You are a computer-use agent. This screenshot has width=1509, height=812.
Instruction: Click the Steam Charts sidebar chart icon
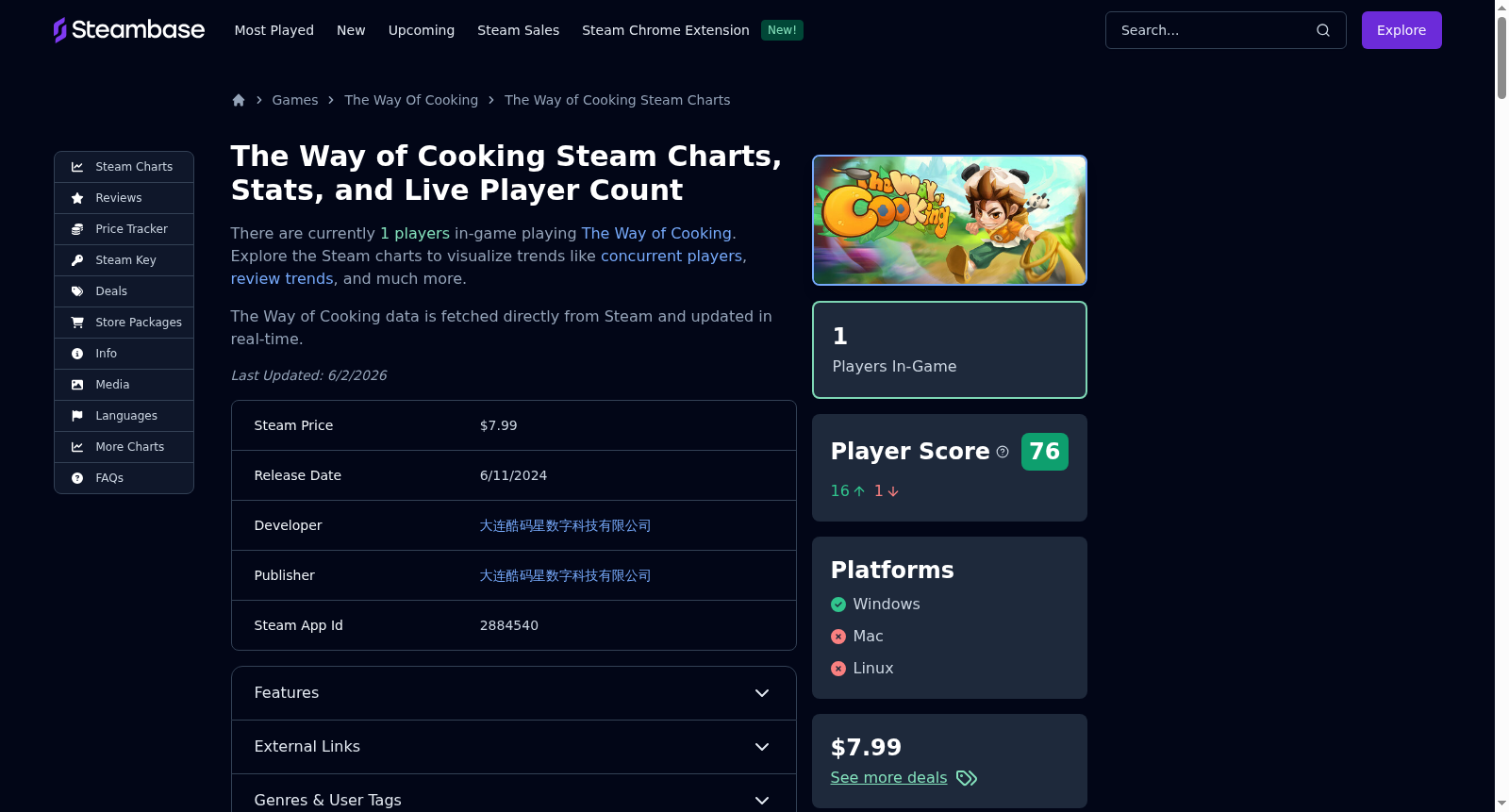click(77, 167)
